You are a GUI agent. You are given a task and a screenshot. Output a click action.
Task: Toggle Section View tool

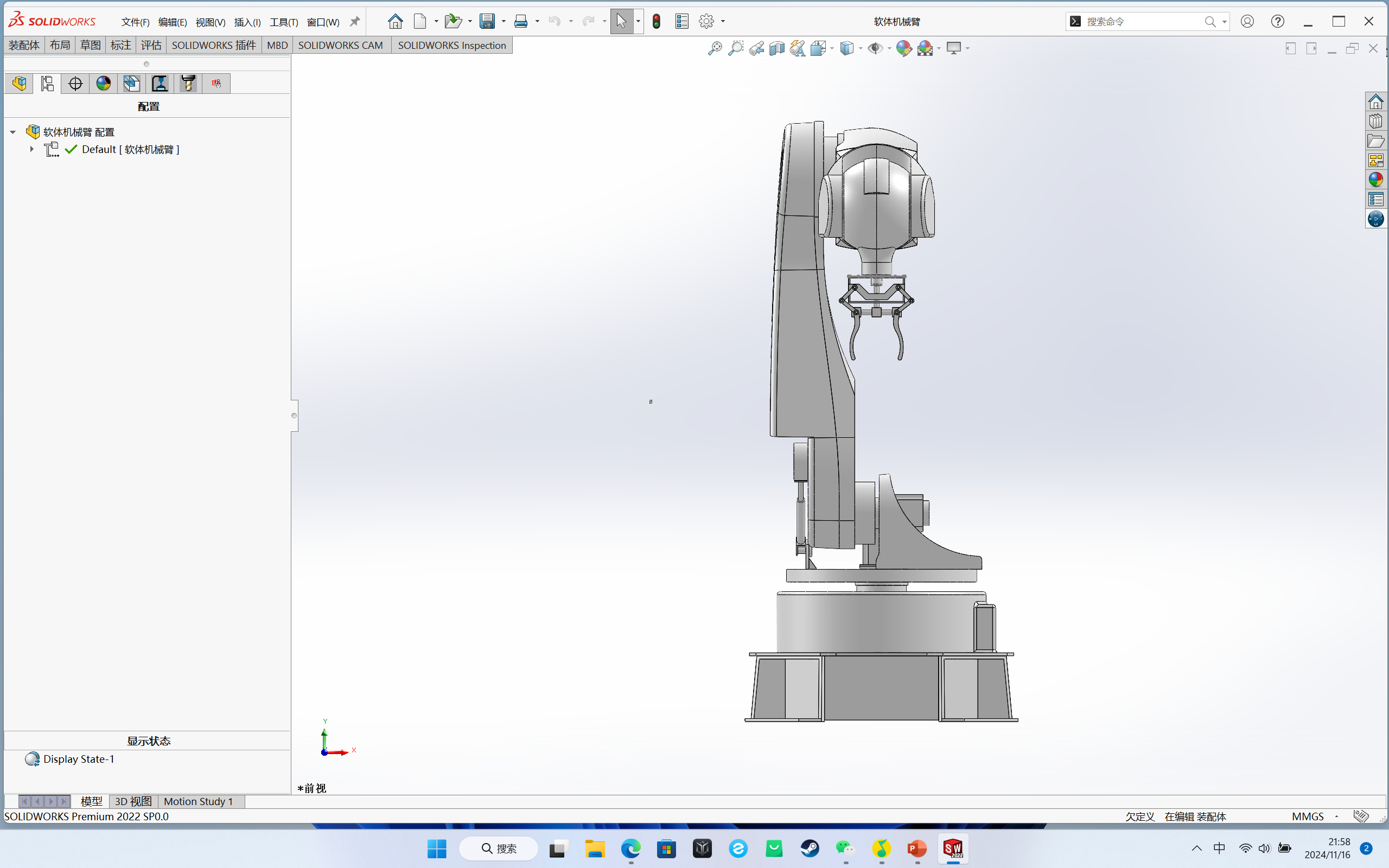[x=776, y=48]
